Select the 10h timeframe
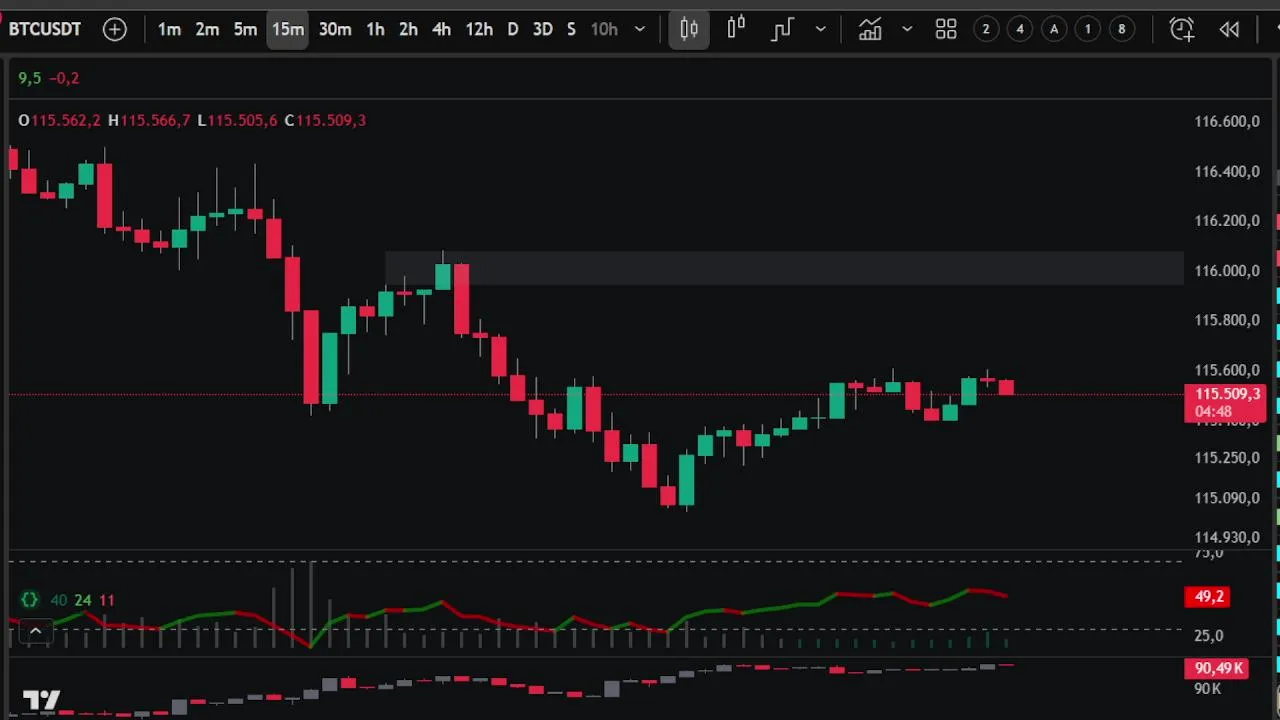The image size is (1280, 720). 604,29
